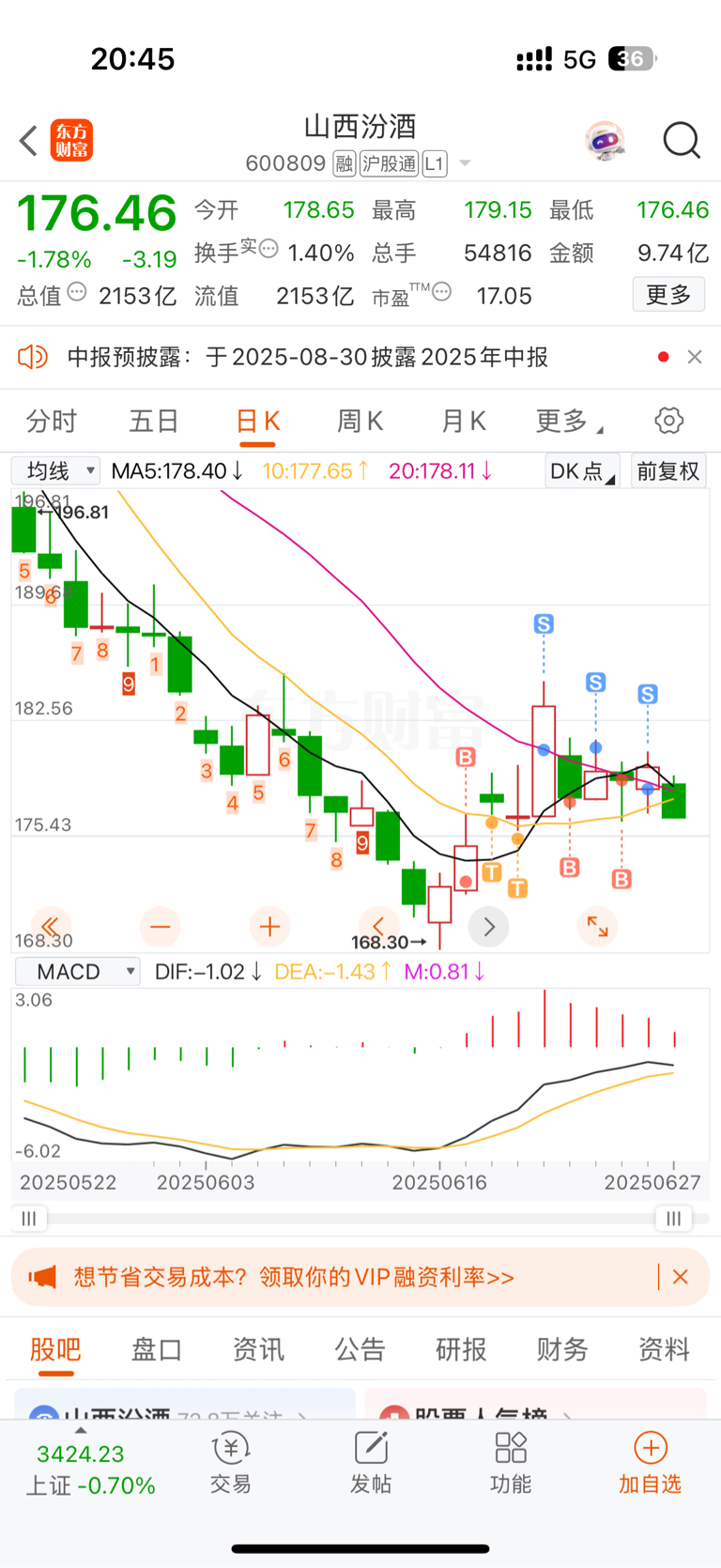This screenshot has height=1568, width=721.
Task: Jump to earliest data with double-left arrow
Action: point(51,927)
